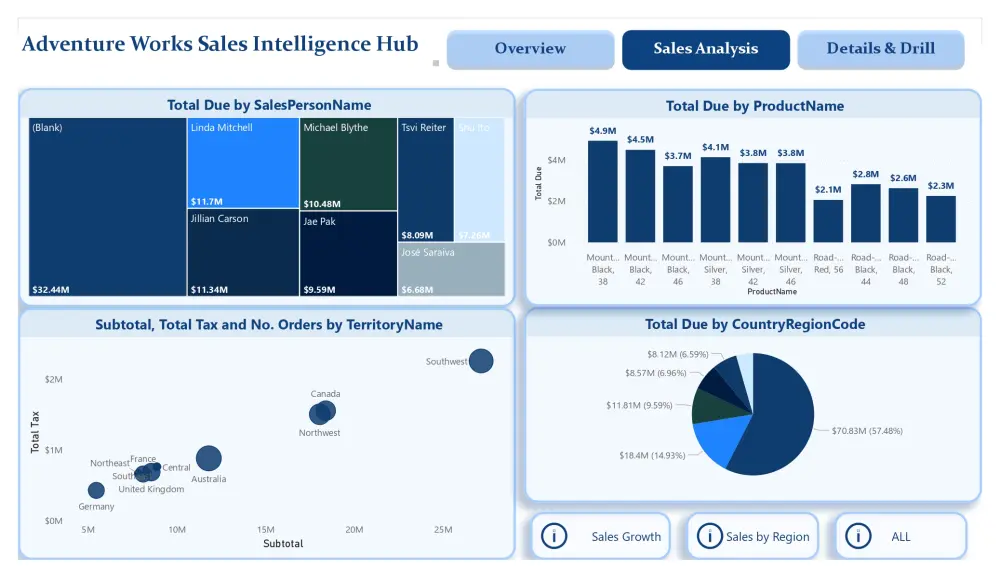Click the $32.44M value in treemap

51,290
